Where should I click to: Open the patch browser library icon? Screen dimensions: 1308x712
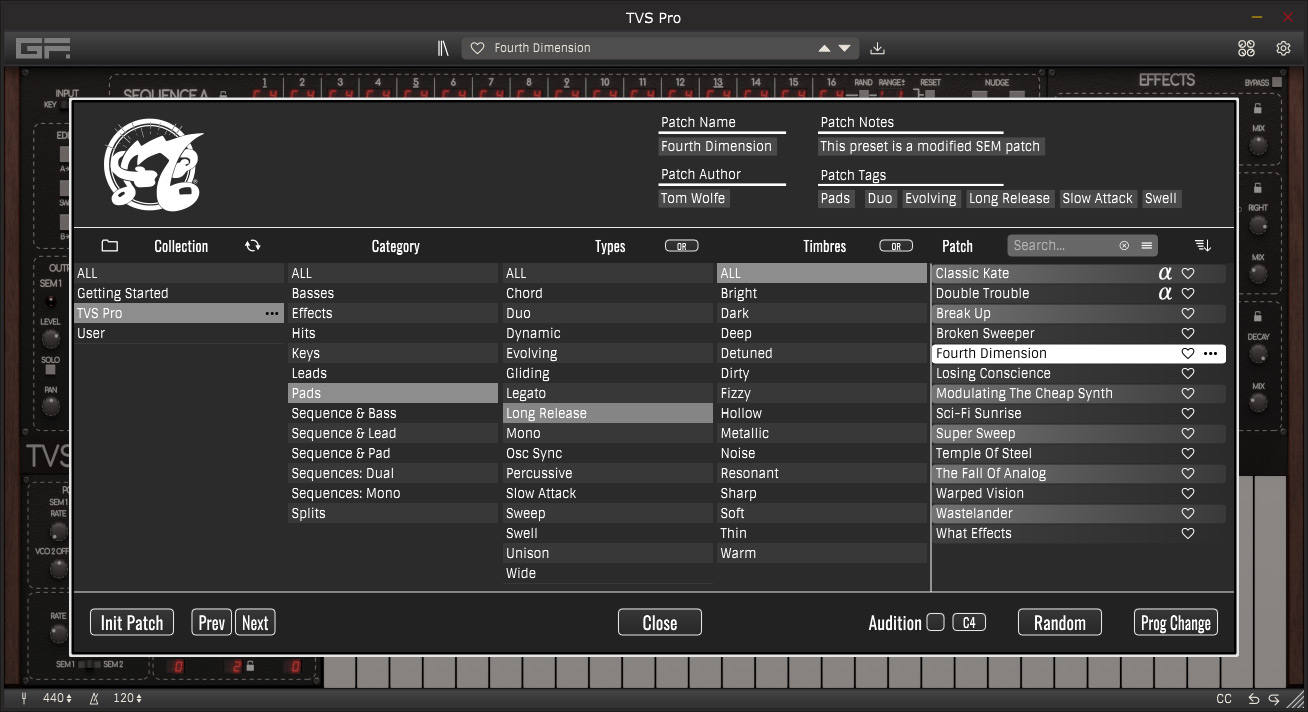(x=442, y=48)
